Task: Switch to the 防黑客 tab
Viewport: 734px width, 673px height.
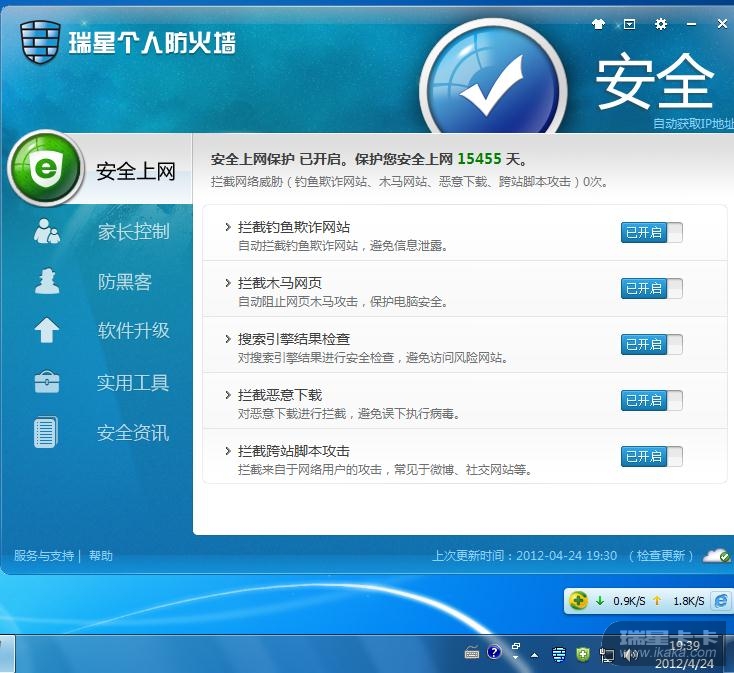Action: click(x=125, y=282)
